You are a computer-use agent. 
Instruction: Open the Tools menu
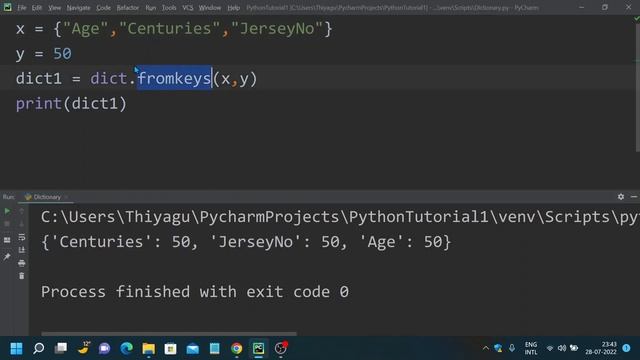pyautogui.click(x=169, y=8)
